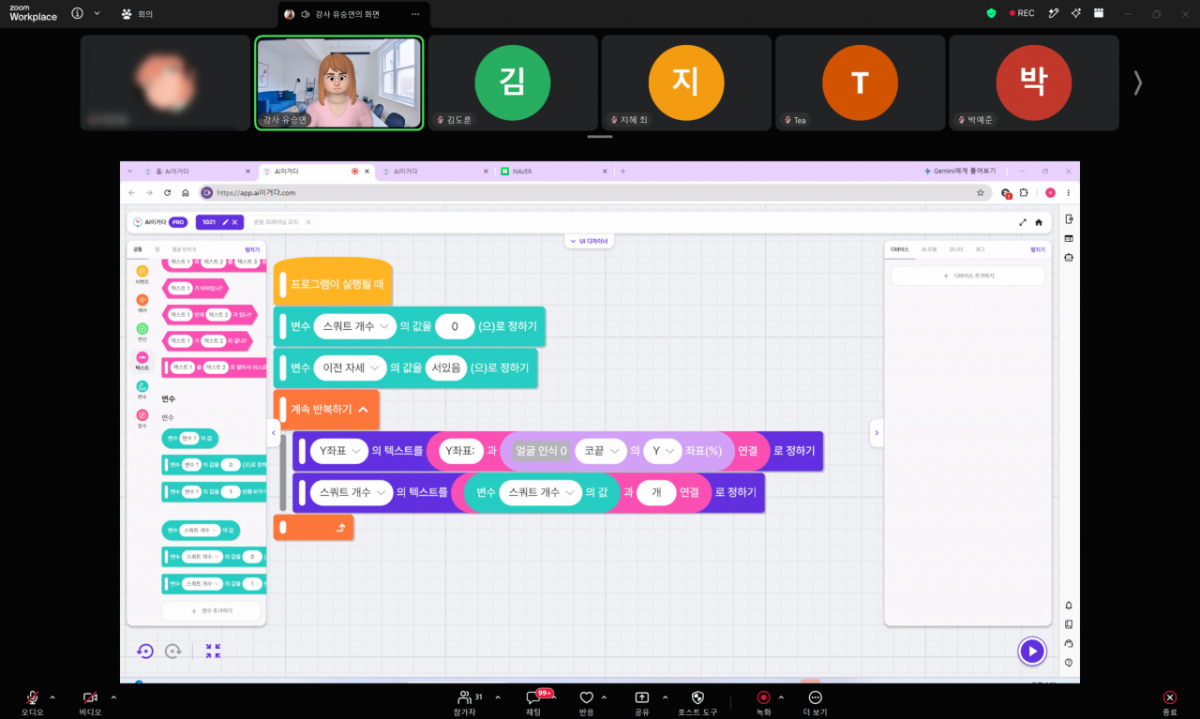Image resolution: width=1200 pixels, height=719 pixels.
Task: Collapse the left block palette with the arrow
Action: click(x=273, y=432)
